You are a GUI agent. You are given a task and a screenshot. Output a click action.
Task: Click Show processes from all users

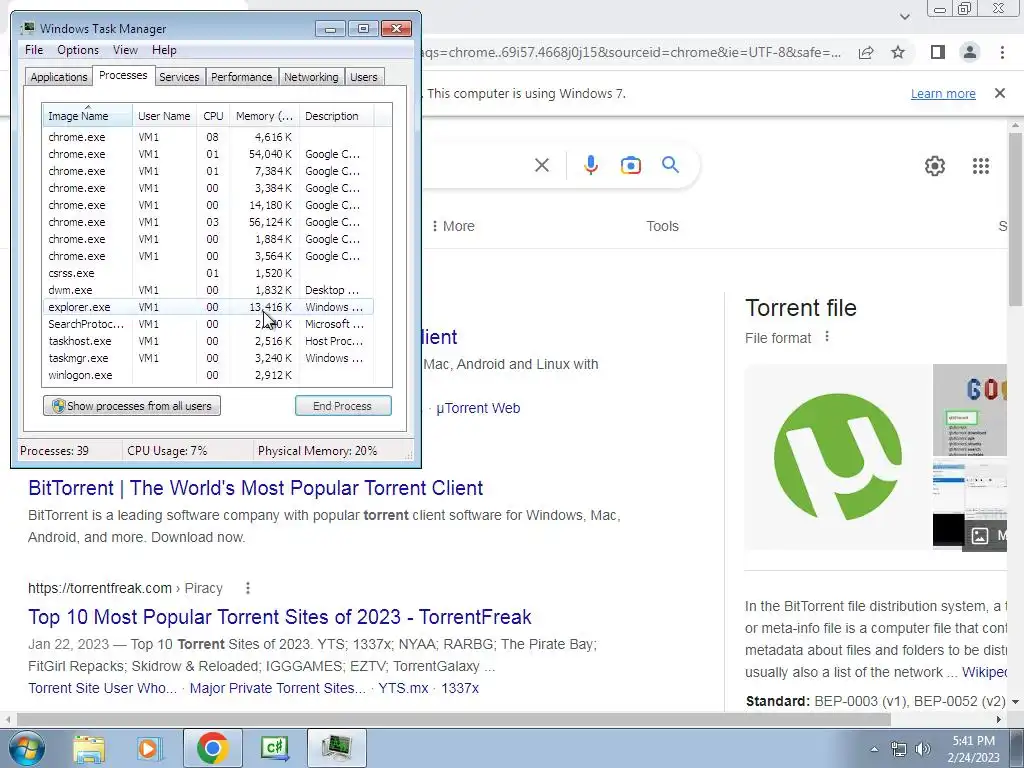[x=132, y=406]
